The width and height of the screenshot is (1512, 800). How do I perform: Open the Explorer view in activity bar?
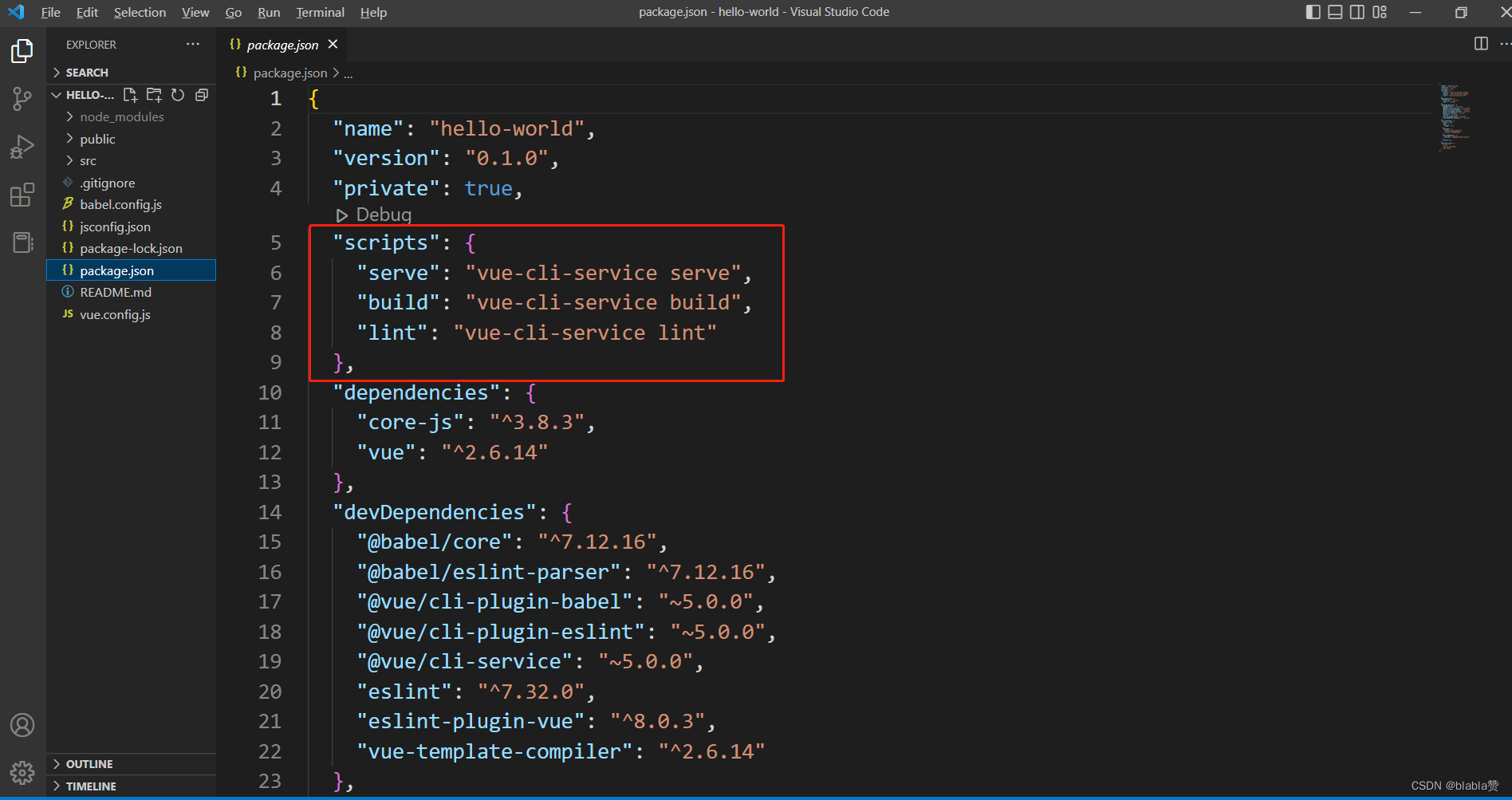pyautogui.click(x=22, y=51)
